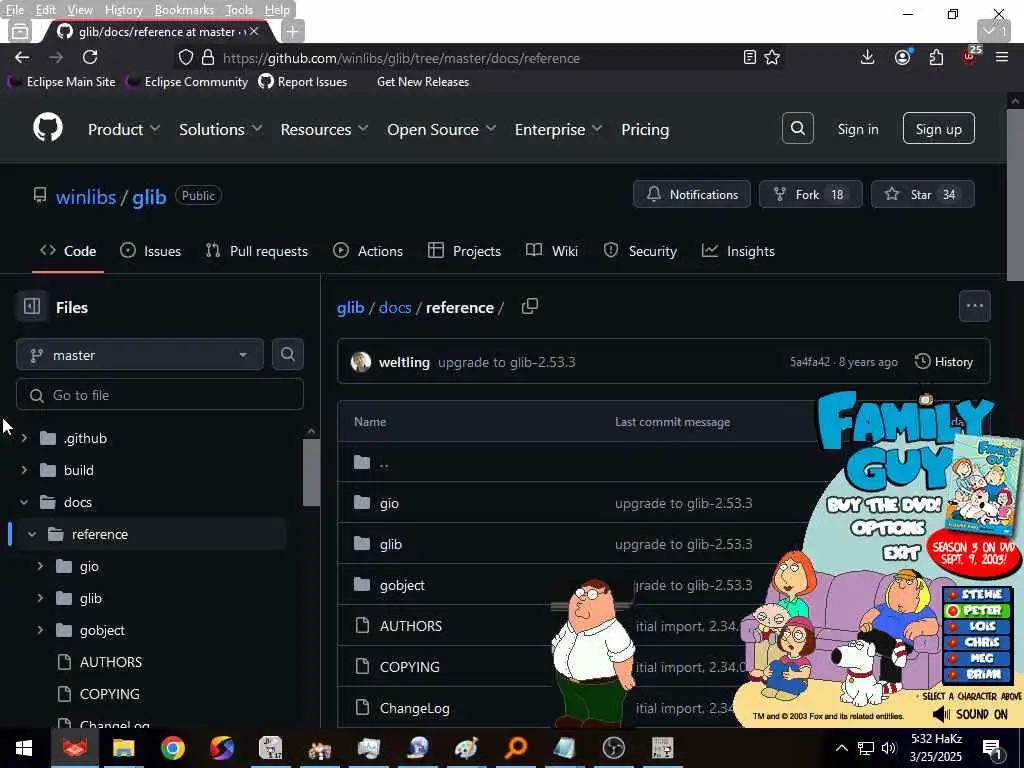
Task: Open new tab with plus button
Action: tap(293, 31)
